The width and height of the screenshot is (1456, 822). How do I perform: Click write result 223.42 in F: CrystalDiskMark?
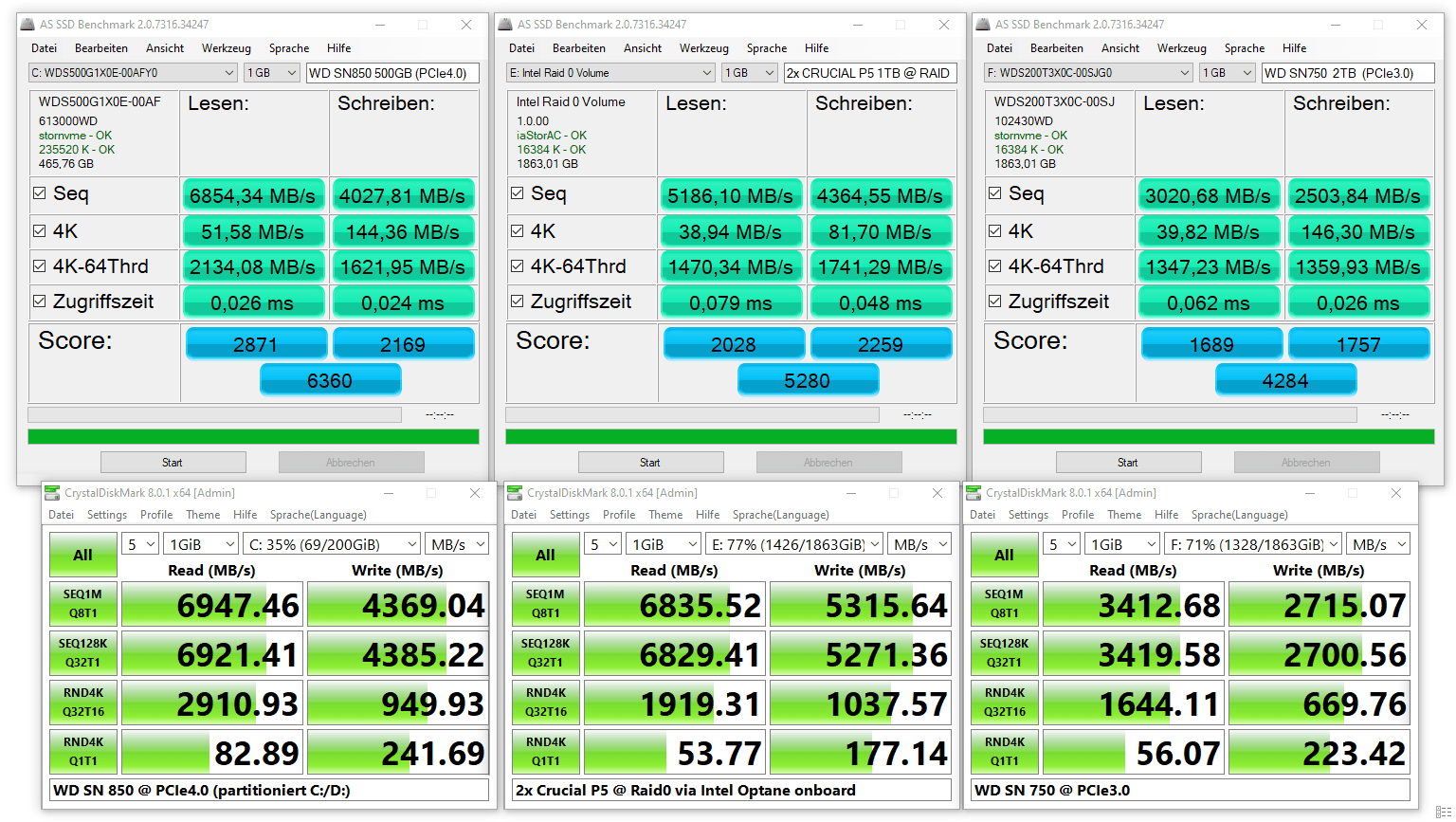click(1319, 753)
